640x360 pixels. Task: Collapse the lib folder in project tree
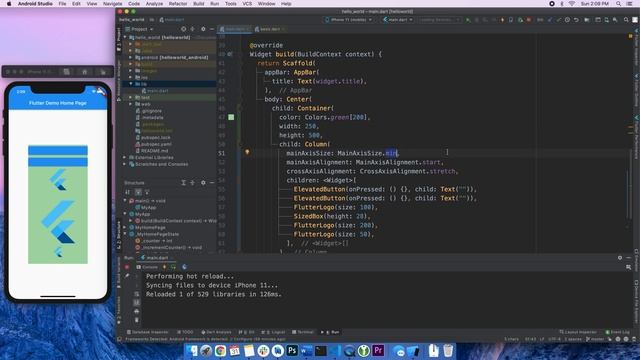click(x=131, y=84)
